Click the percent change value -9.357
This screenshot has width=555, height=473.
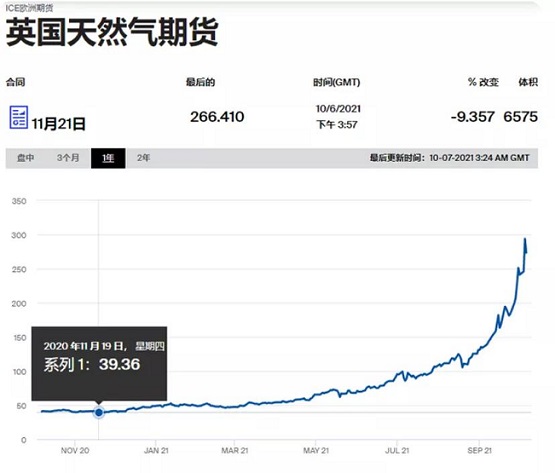[473, 117]
